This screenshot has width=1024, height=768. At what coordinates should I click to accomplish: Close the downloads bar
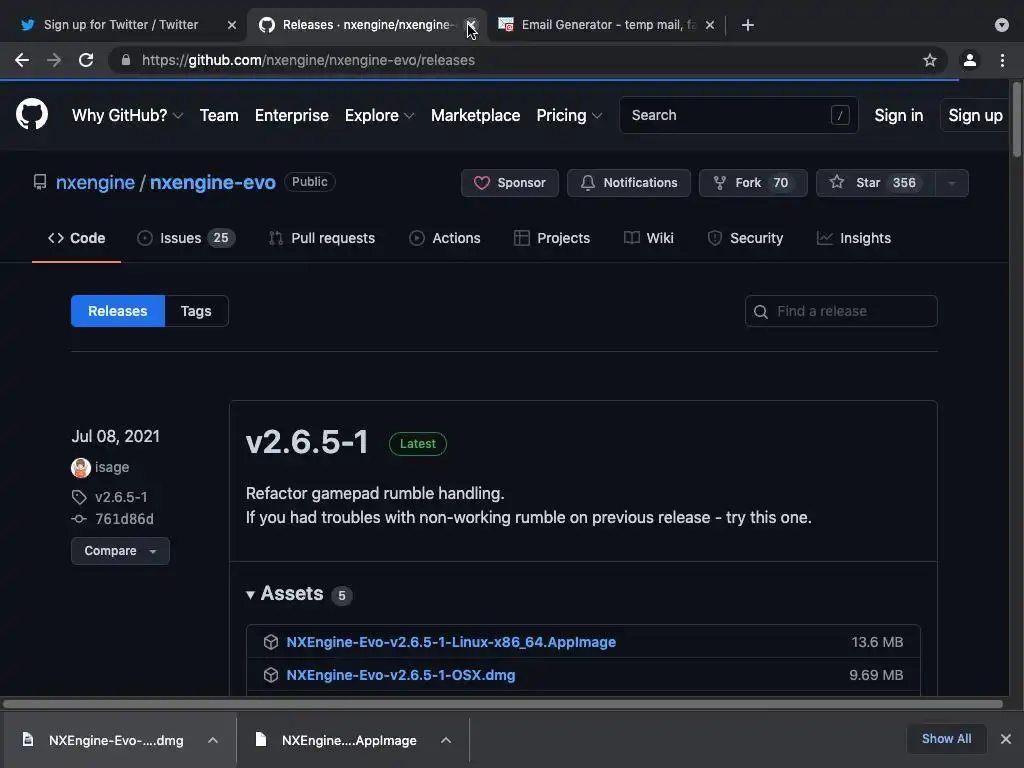(1006, 739)
